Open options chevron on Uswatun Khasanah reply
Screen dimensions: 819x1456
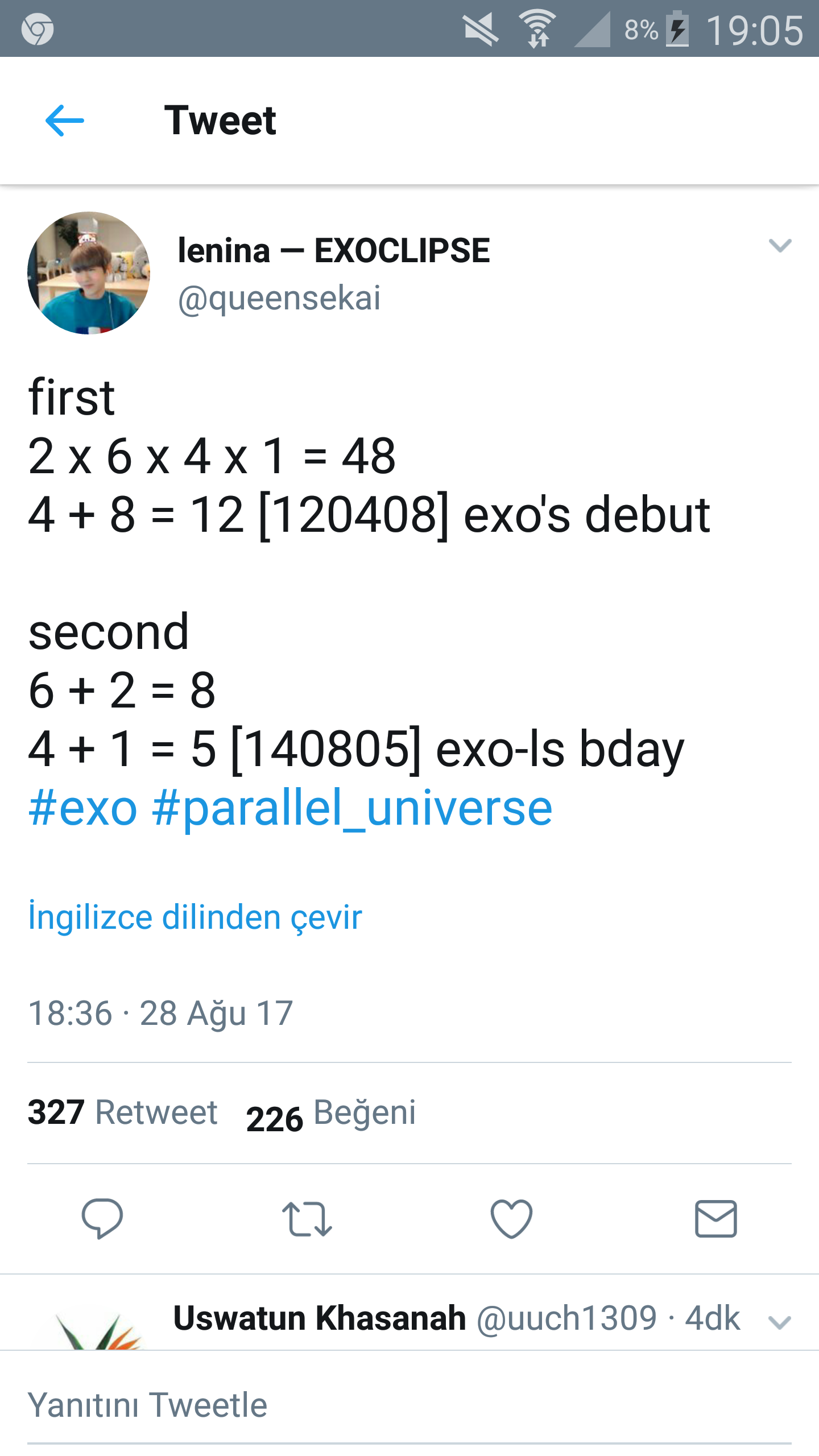779,1322
